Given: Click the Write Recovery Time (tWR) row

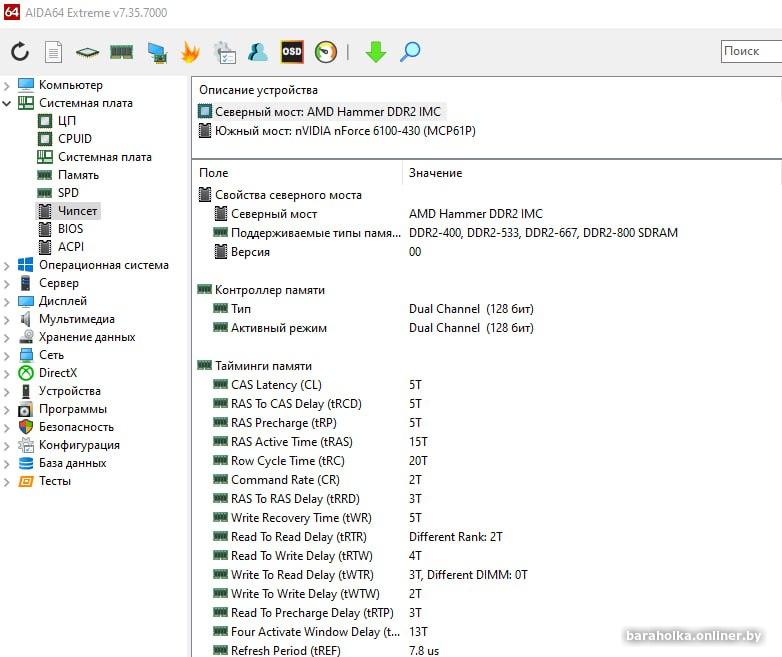Looking at the screenshot, I should click(x=301, y=517).
